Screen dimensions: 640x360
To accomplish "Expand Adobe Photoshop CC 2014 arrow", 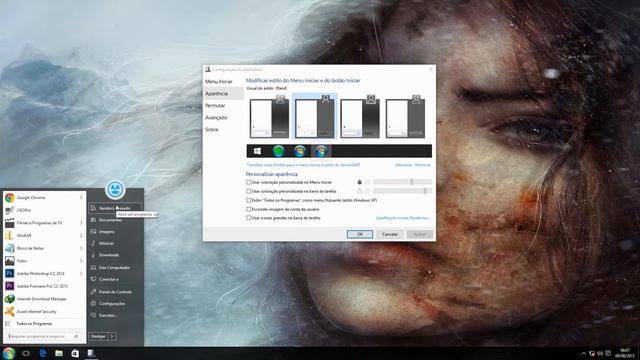I will tap(81, 273).
